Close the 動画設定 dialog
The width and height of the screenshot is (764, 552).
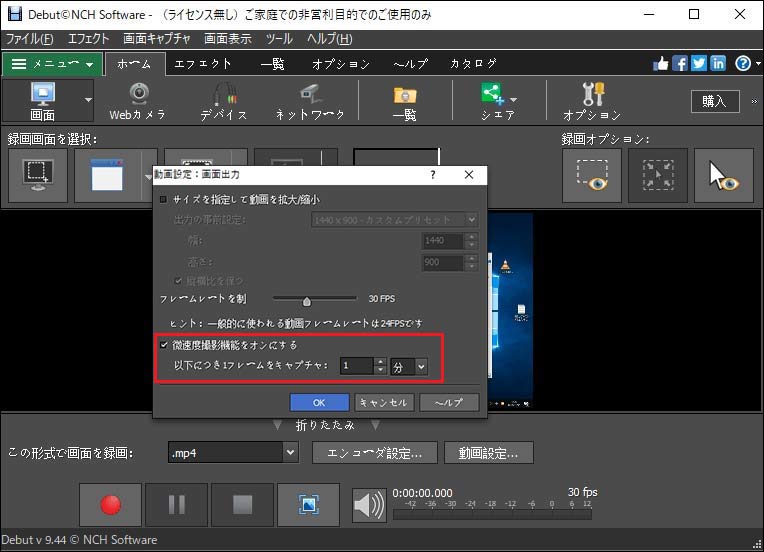pyautogui.click(x=469, y=175)
